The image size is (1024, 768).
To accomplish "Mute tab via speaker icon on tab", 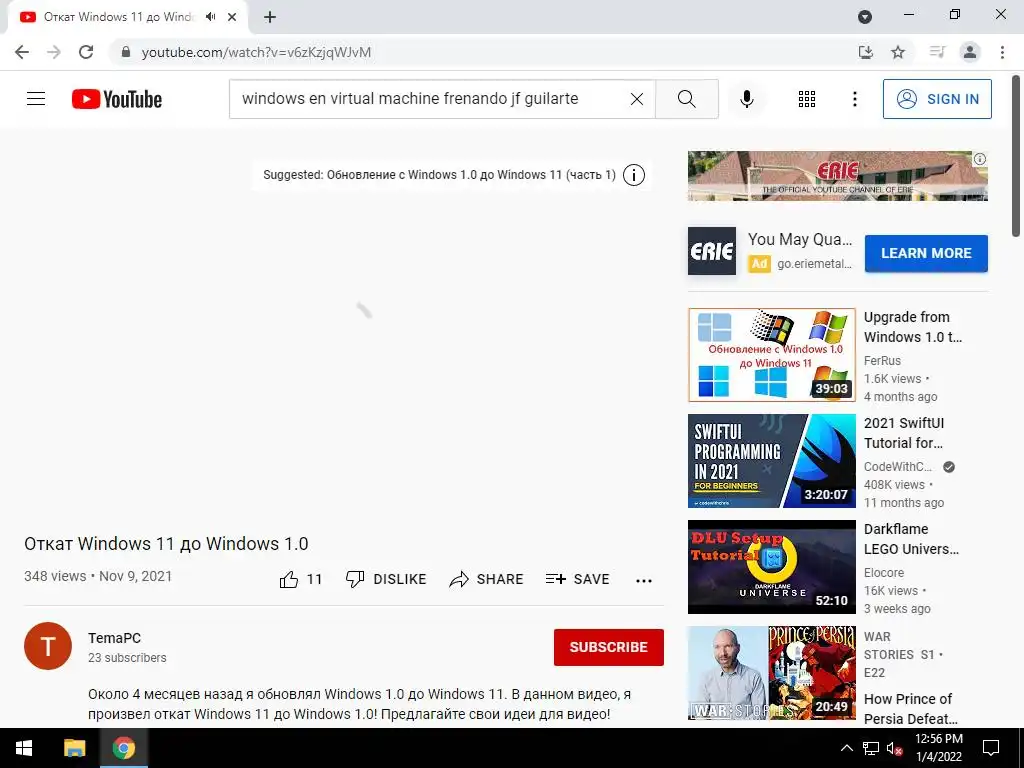I will 210,17.
